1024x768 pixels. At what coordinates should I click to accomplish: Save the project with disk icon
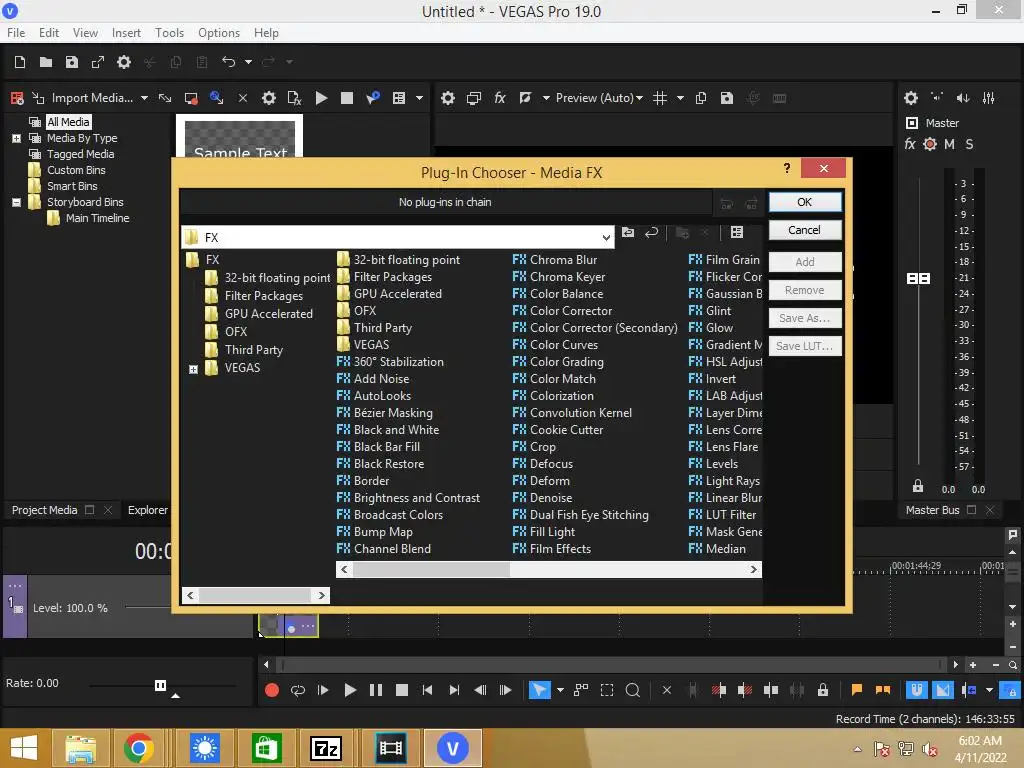(72, 62)
